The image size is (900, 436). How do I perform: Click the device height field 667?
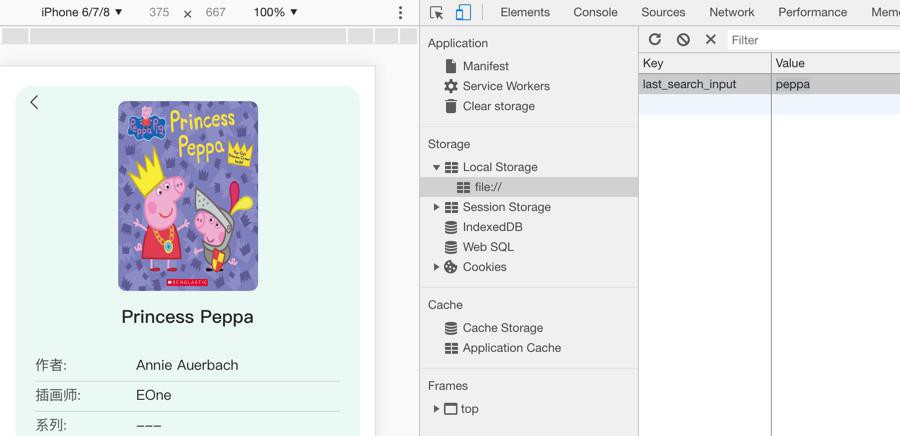click(x=215, y=12)
